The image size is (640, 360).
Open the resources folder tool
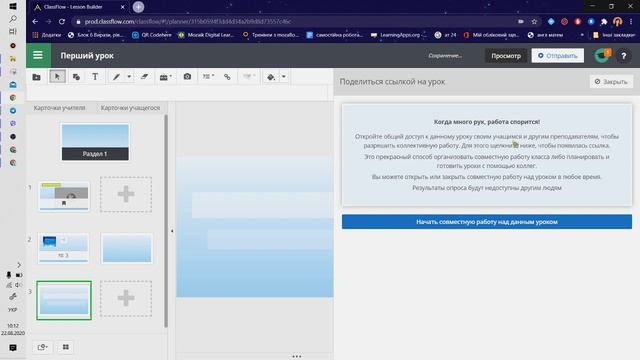tap(36, 77)
